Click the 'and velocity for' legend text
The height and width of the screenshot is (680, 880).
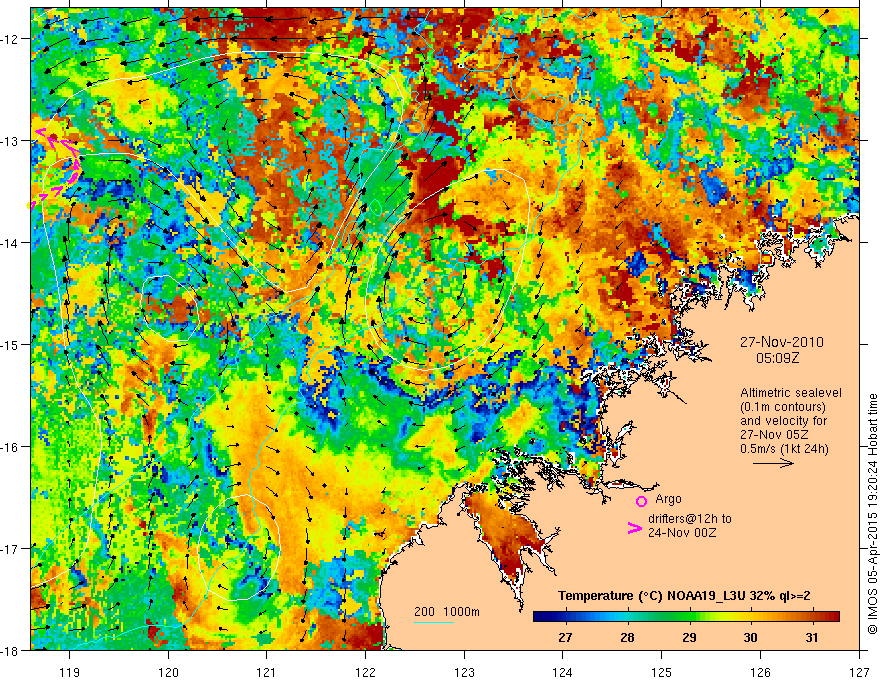coord(783,421)
